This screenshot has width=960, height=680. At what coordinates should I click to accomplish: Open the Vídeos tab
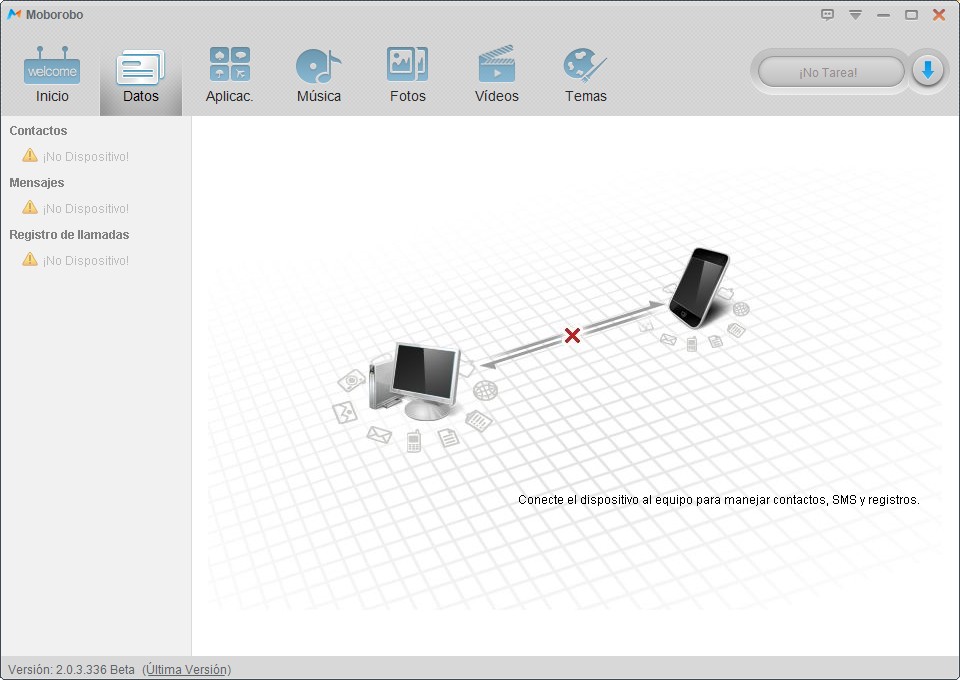(x=497, y=75)
